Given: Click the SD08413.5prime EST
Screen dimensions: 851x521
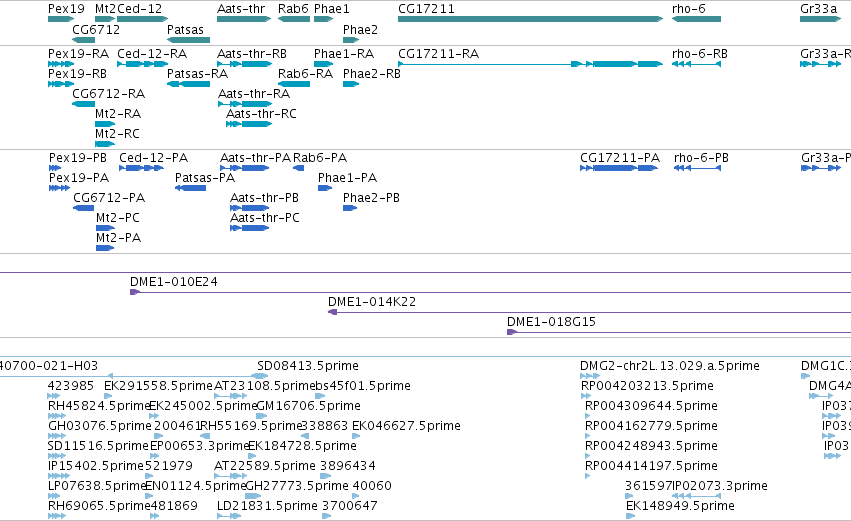Looking at the screenshot, I should point(261,376).
